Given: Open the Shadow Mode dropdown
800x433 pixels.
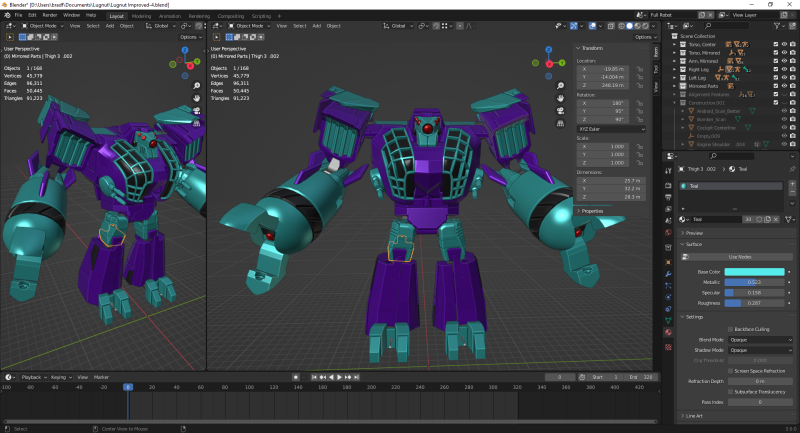Looking at the screenshot, I should coord(760,350).
